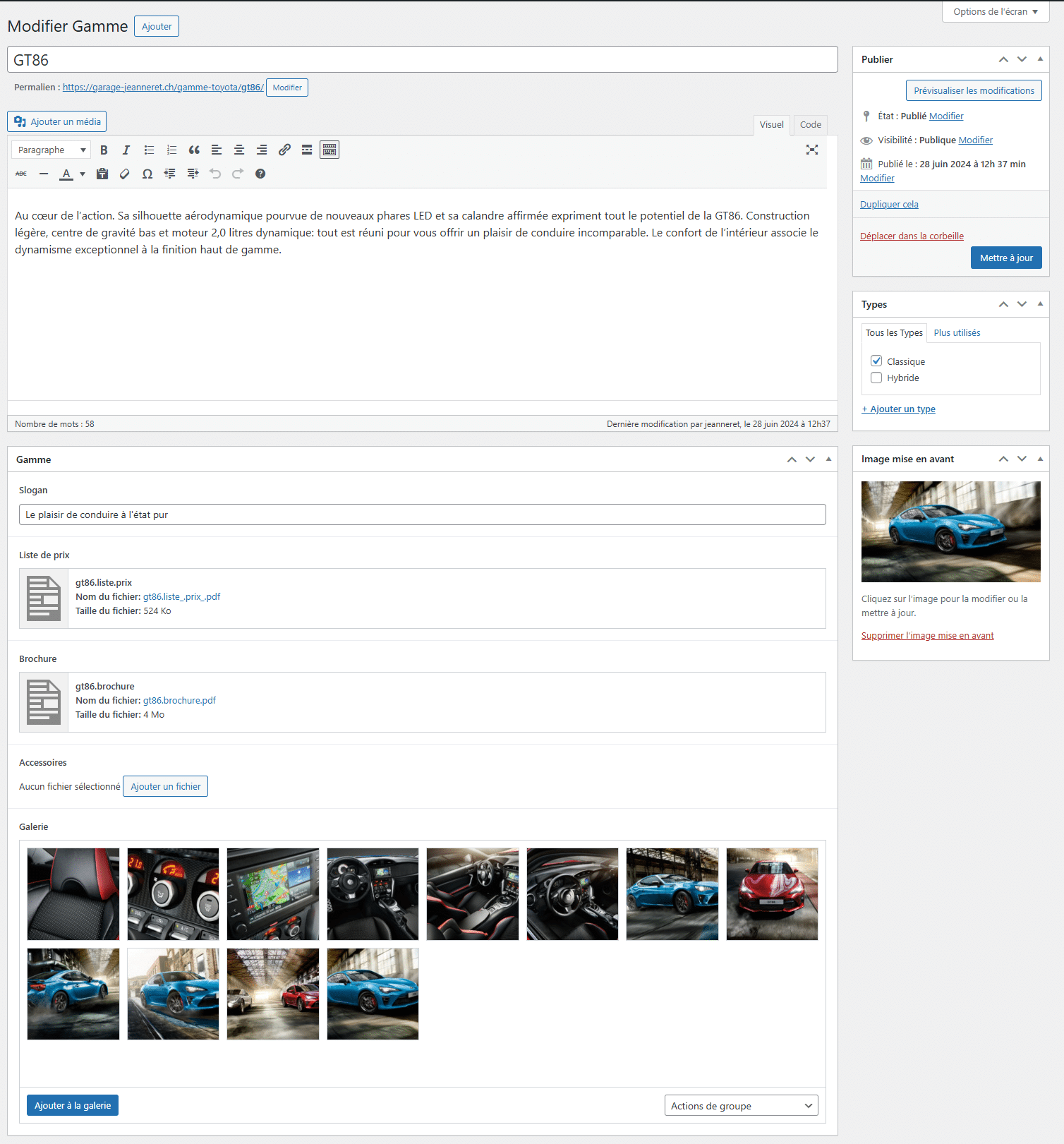Check the Classique type checkbox
This screenshot has height=1144, width=1064.
(876, 361)
